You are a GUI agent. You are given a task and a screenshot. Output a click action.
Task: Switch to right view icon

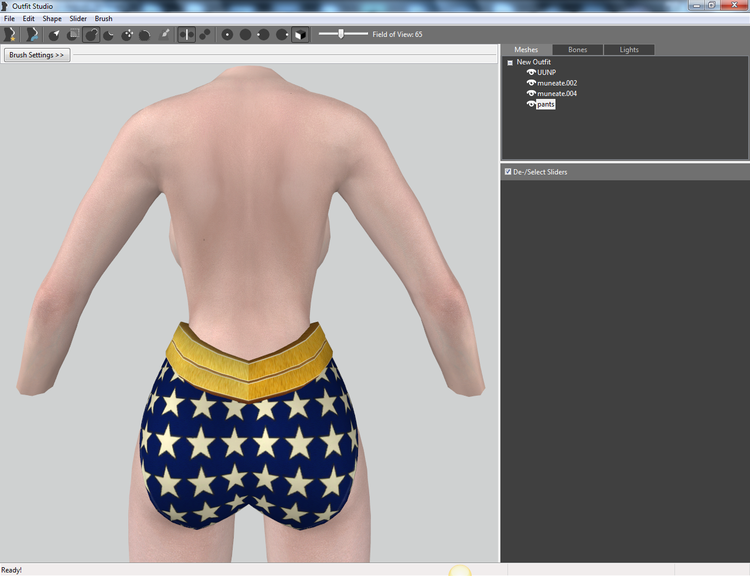pos(282,34)
